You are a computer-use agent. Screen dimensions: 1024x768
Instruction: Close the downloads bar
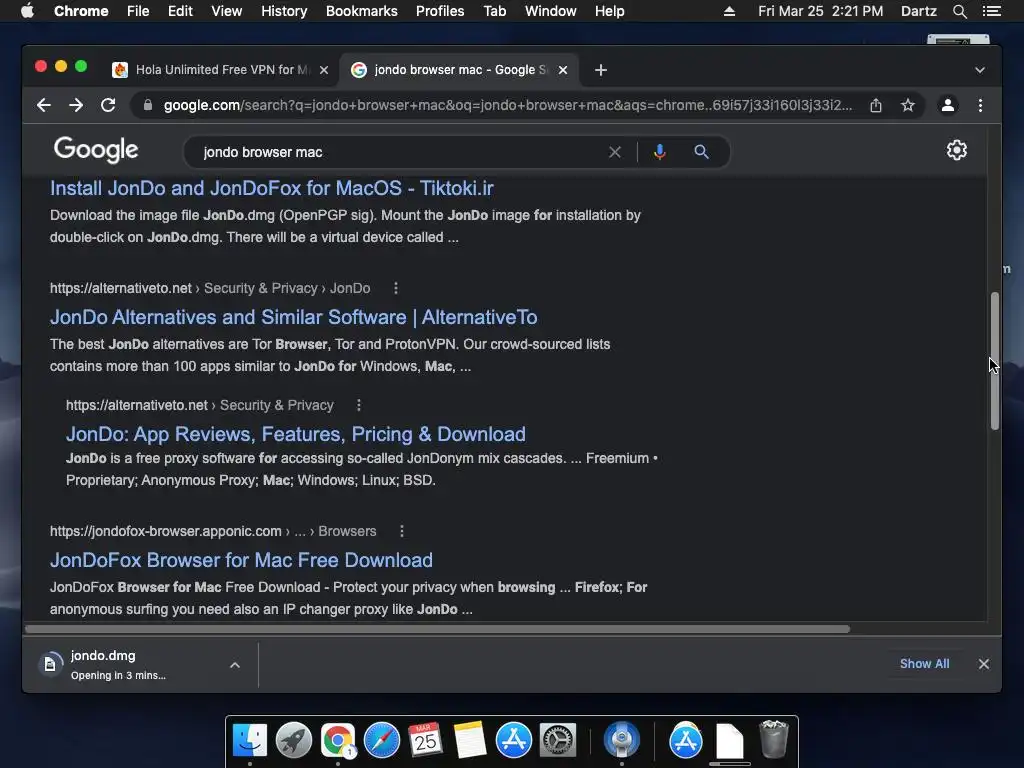click(x=984, y=664)
